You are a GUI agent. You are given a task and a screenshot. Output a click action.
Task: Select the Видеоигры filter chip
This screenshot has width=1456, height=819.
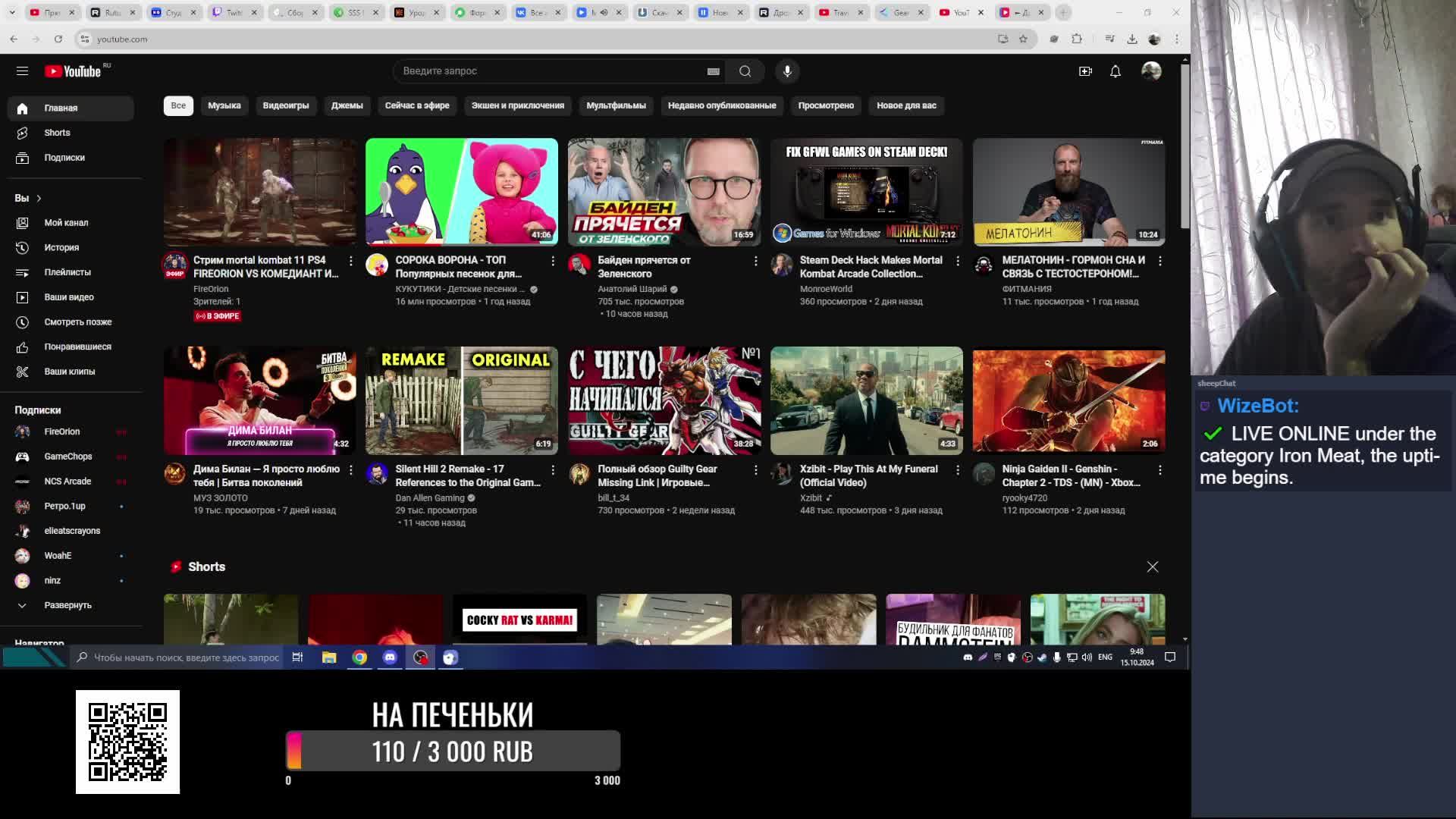click(x=286, y=105)
